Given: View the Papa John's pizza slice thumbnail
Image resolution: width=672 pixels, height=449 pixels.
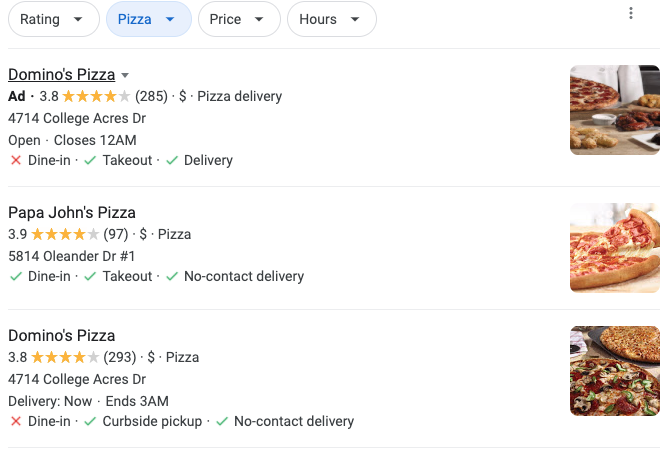Looking at the screenshot, I should coord(614,247).
